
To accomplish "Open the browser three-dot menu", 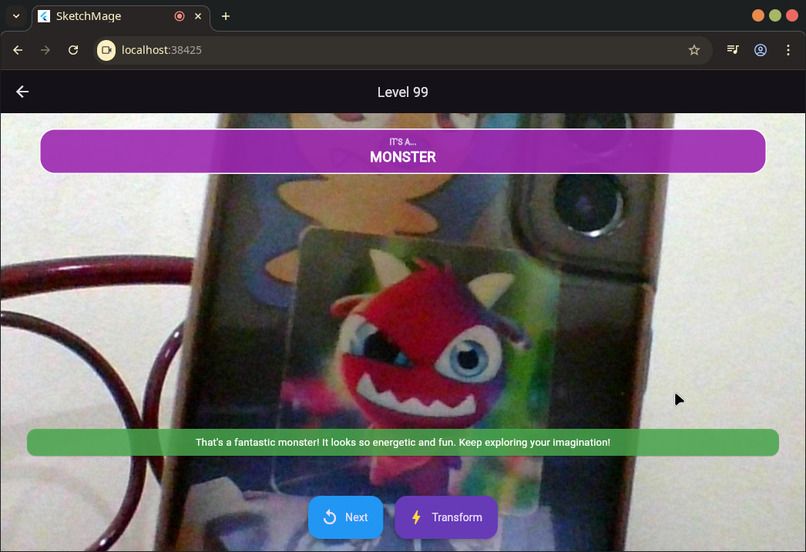I will click(x=788, y=50).
